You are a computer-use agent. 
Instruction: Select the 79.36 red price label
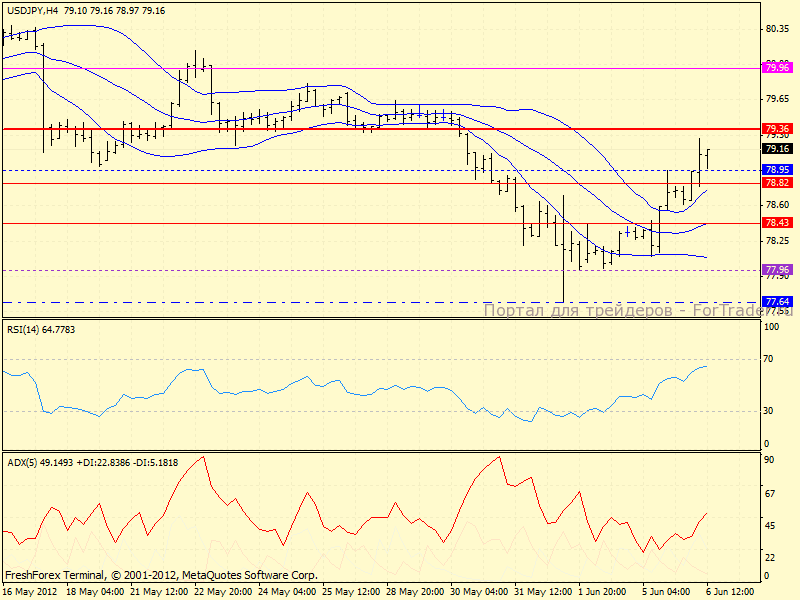(777, 129)
